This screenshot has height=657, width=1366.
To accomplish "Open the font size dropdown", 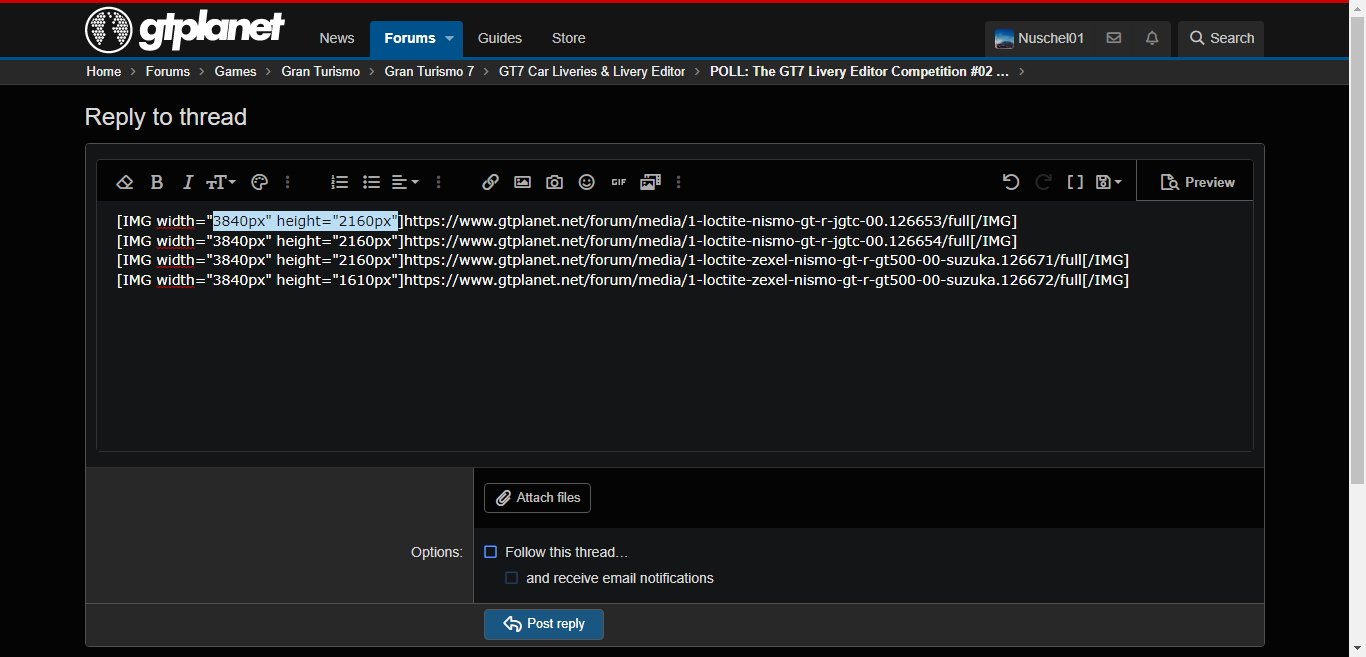I will coord(221,182).
